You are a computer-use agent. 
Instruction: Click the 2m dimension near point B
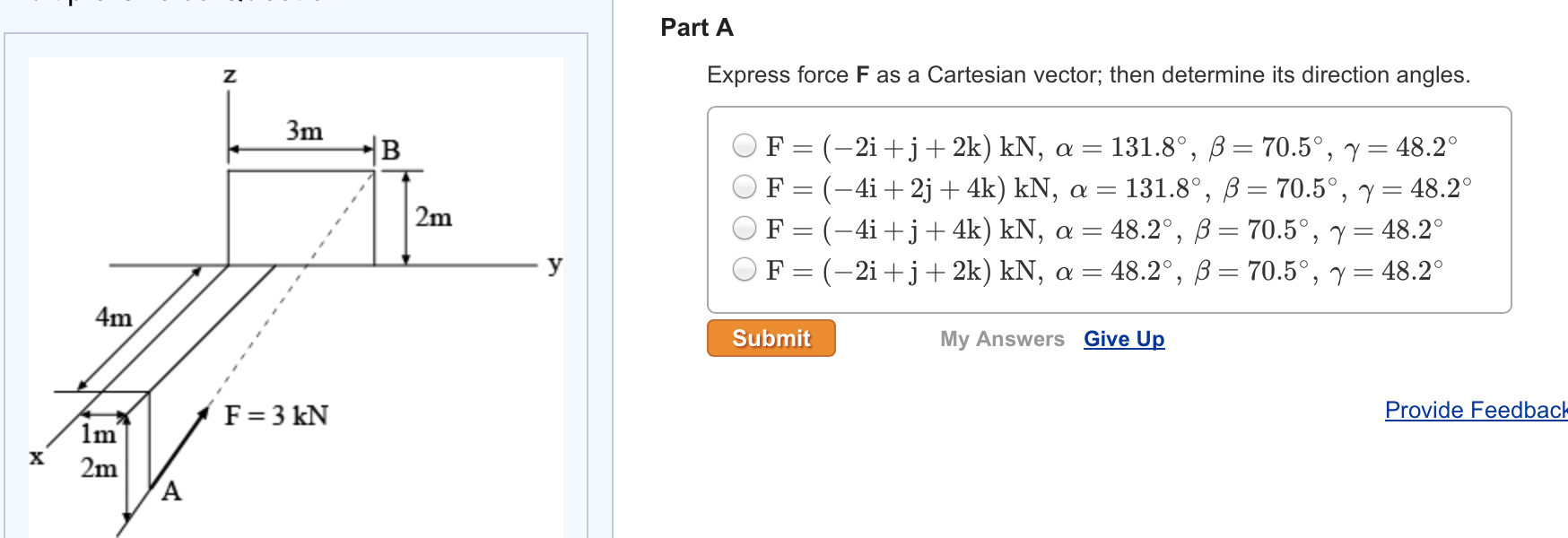click(433, 216)
